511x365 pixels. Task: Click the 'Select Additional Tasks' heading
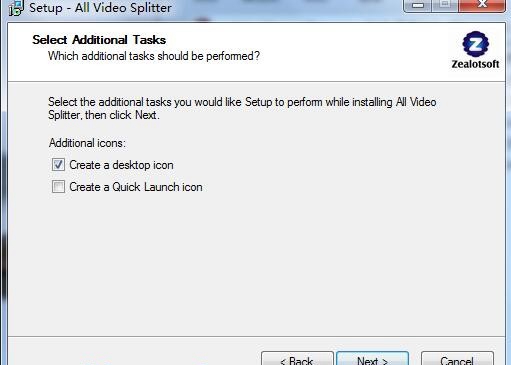point(99,40)
